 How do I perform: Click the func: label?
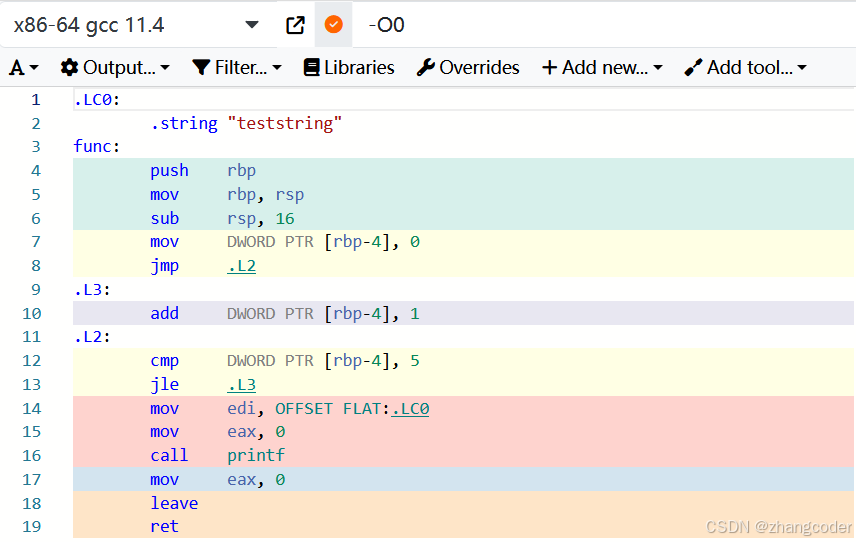pos(97,147)
